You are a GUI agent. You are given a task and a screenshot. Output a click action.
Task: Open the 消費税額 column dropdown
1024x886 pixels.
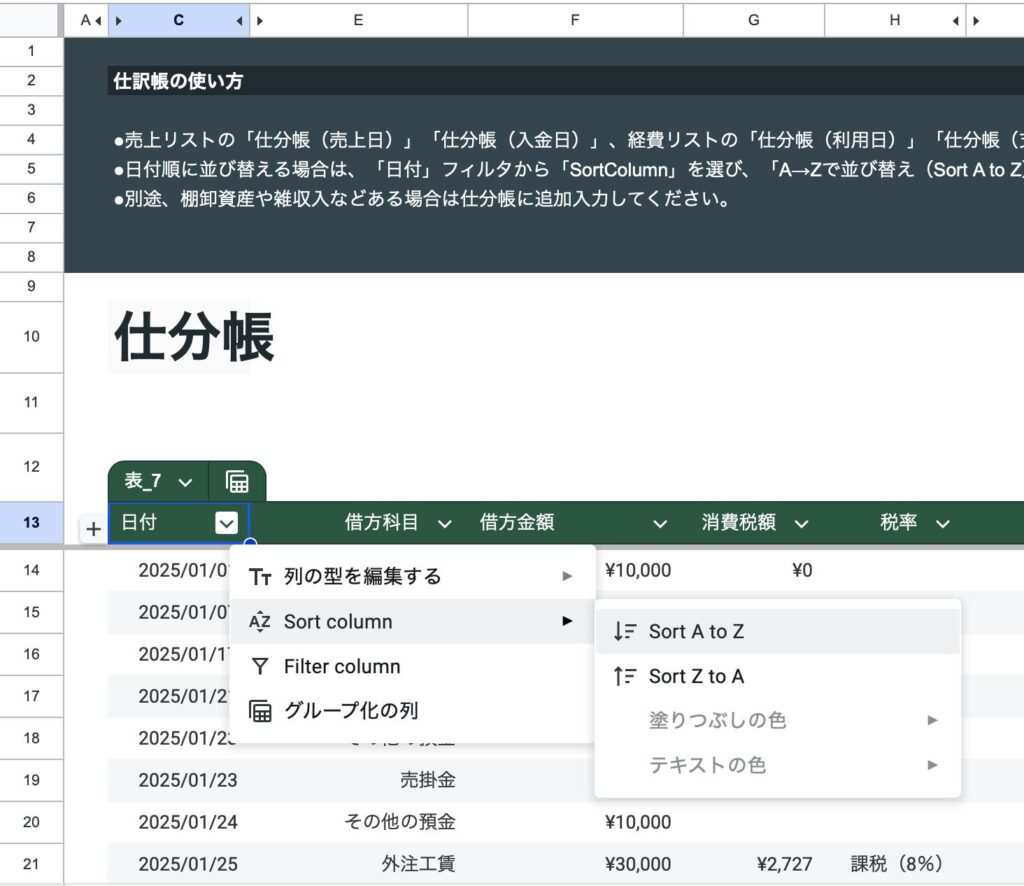click(801, 524)
